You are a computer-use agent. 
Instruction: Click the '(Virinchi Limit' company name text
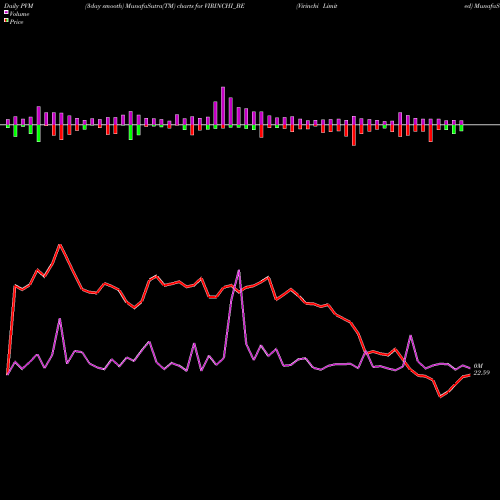tap(317, 6)
